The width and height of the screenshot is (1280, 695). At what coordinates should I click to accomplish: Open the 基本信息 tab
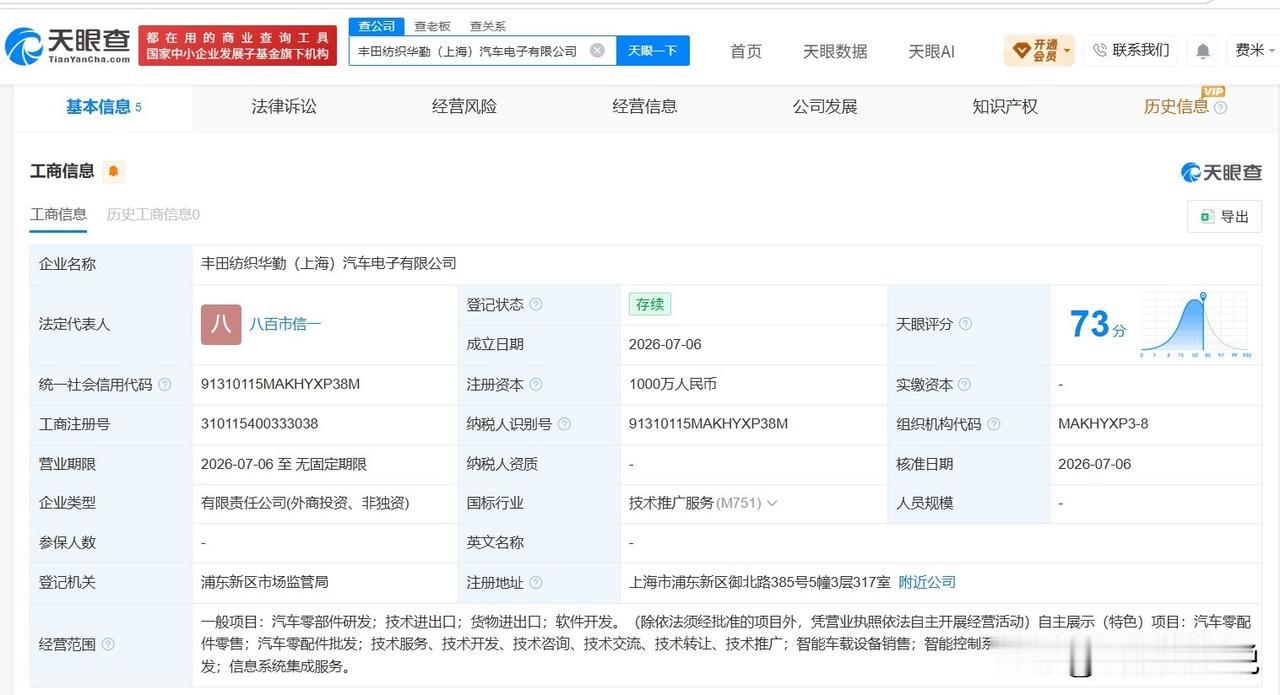pyautogui.click(x=103, y=107)
